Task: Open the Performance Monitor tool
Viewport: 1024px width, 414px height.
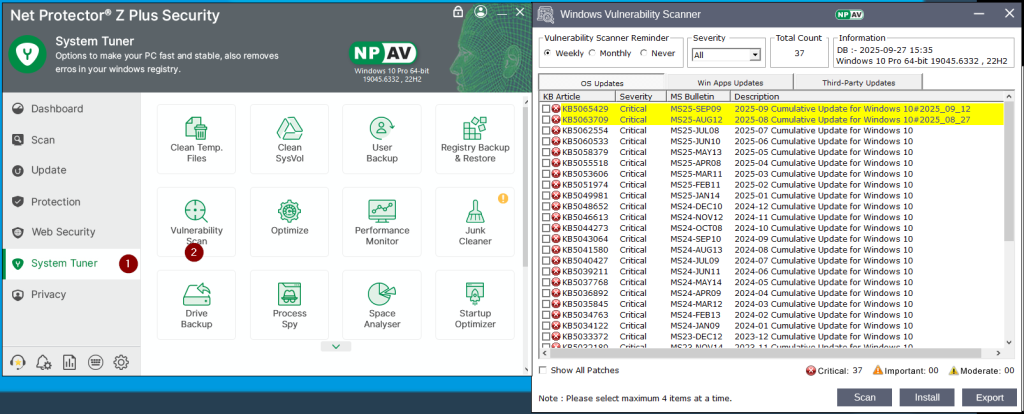Action: [382, 222]
